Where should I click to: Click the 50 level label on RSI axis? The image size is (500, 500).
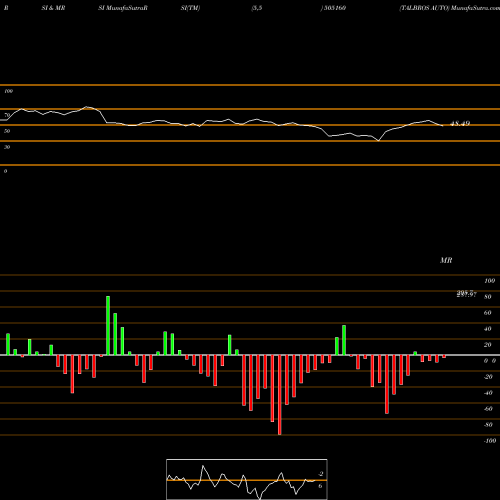point(7,131)
